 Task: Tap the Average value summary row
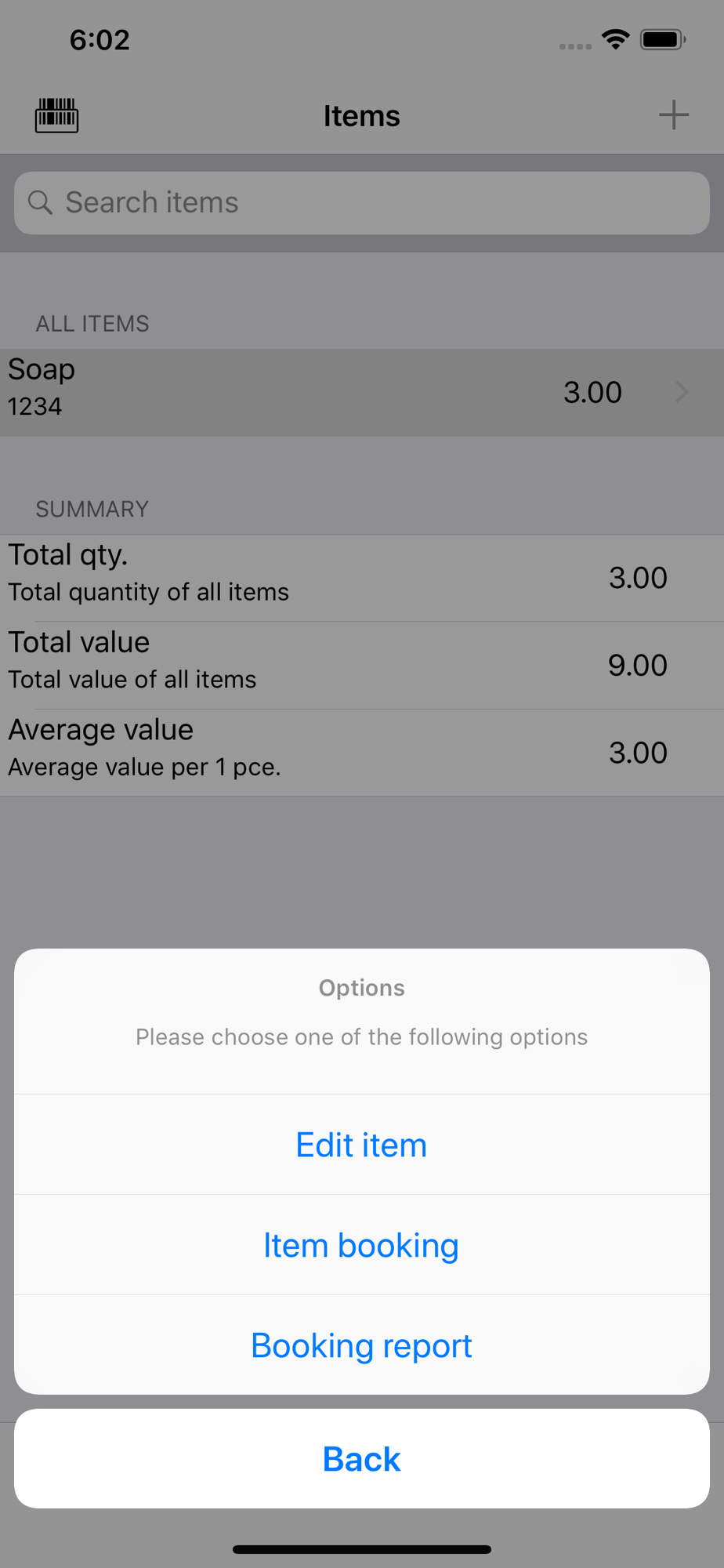tap(362, 753)
